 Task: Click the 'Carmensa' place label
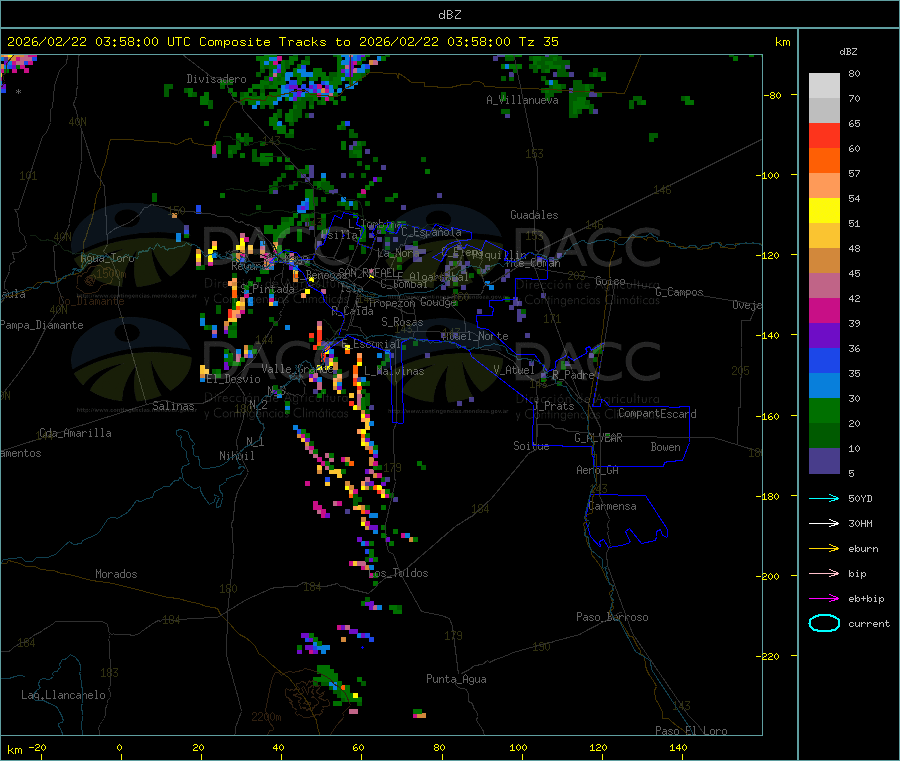tap(612, 506)
